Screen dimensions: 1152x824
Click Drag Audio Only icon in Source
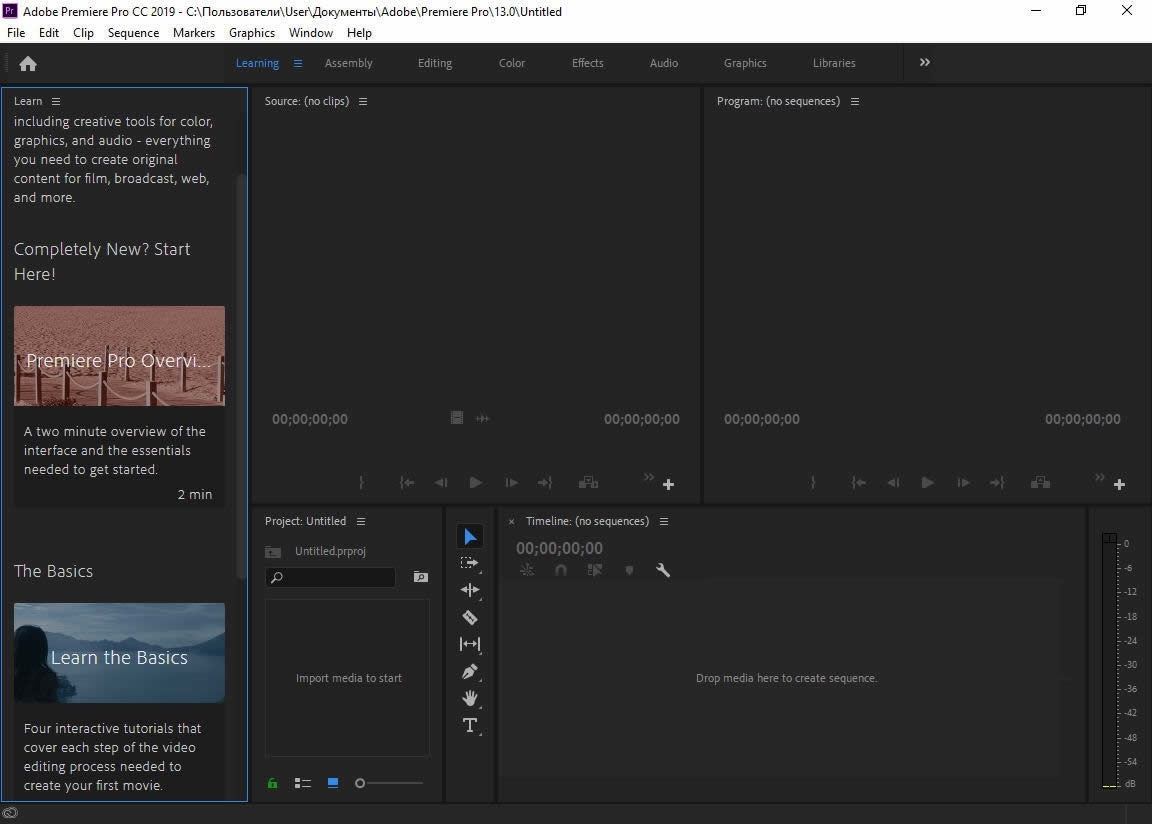tap(482, 419)
